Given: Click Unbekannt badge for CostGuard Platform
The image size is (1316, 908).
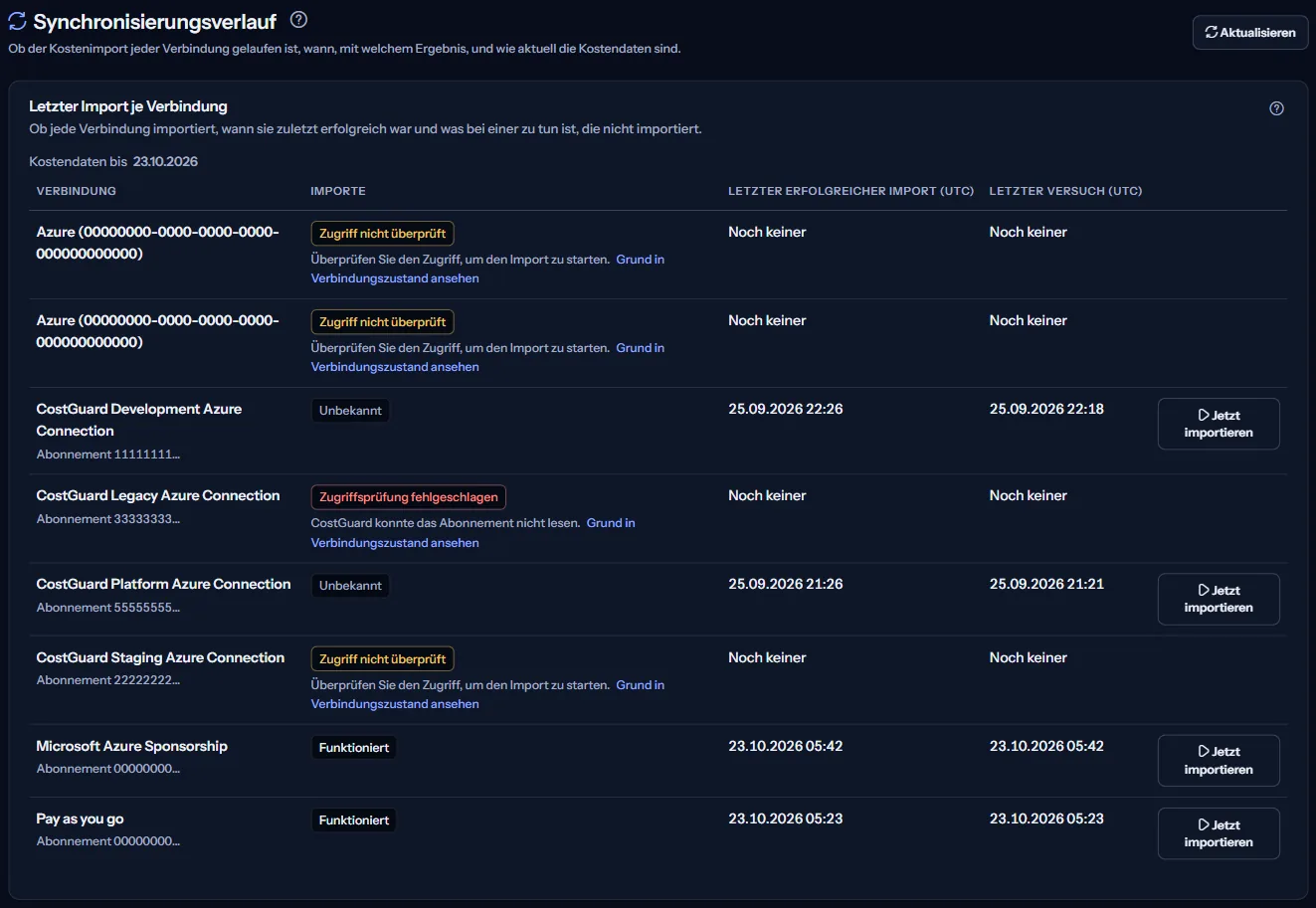Looking at the screenshot, I should click(350, 586).
